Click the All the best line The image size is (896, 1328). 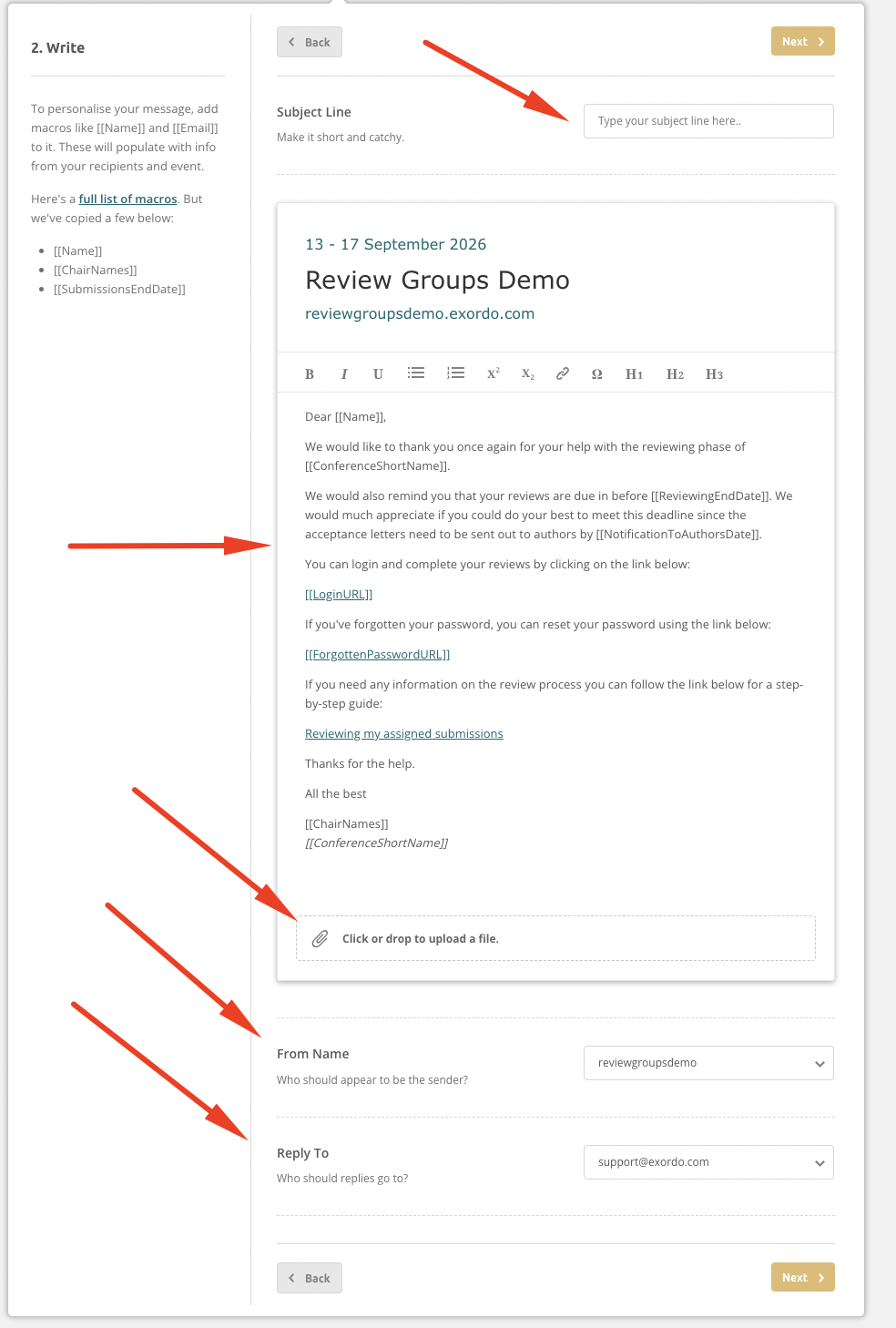pos(336,793)
